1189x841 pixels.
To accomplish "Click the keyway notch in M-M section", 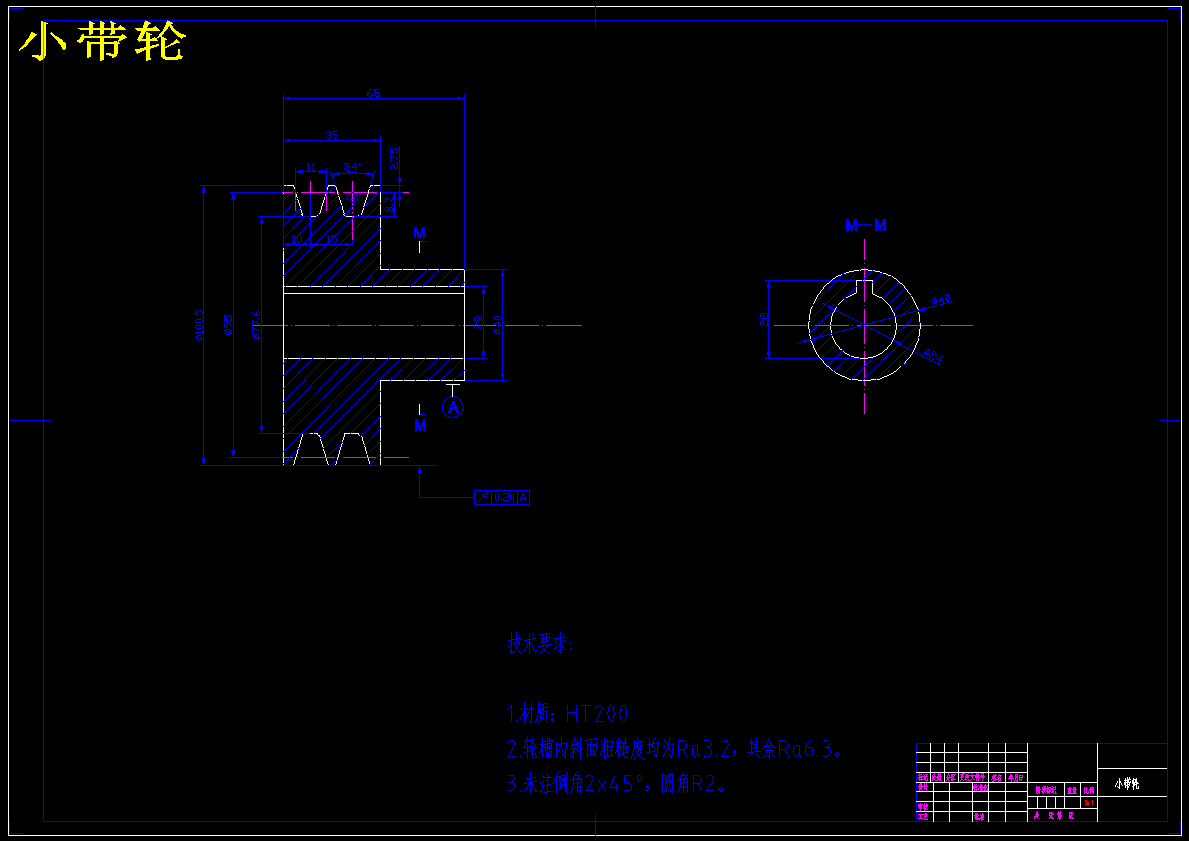I will coord(864,287).
